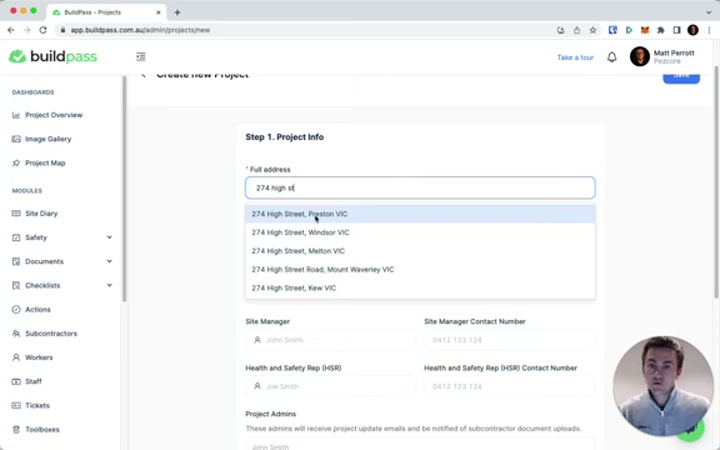Click the Site Diary icon

[x=16, y=213]
